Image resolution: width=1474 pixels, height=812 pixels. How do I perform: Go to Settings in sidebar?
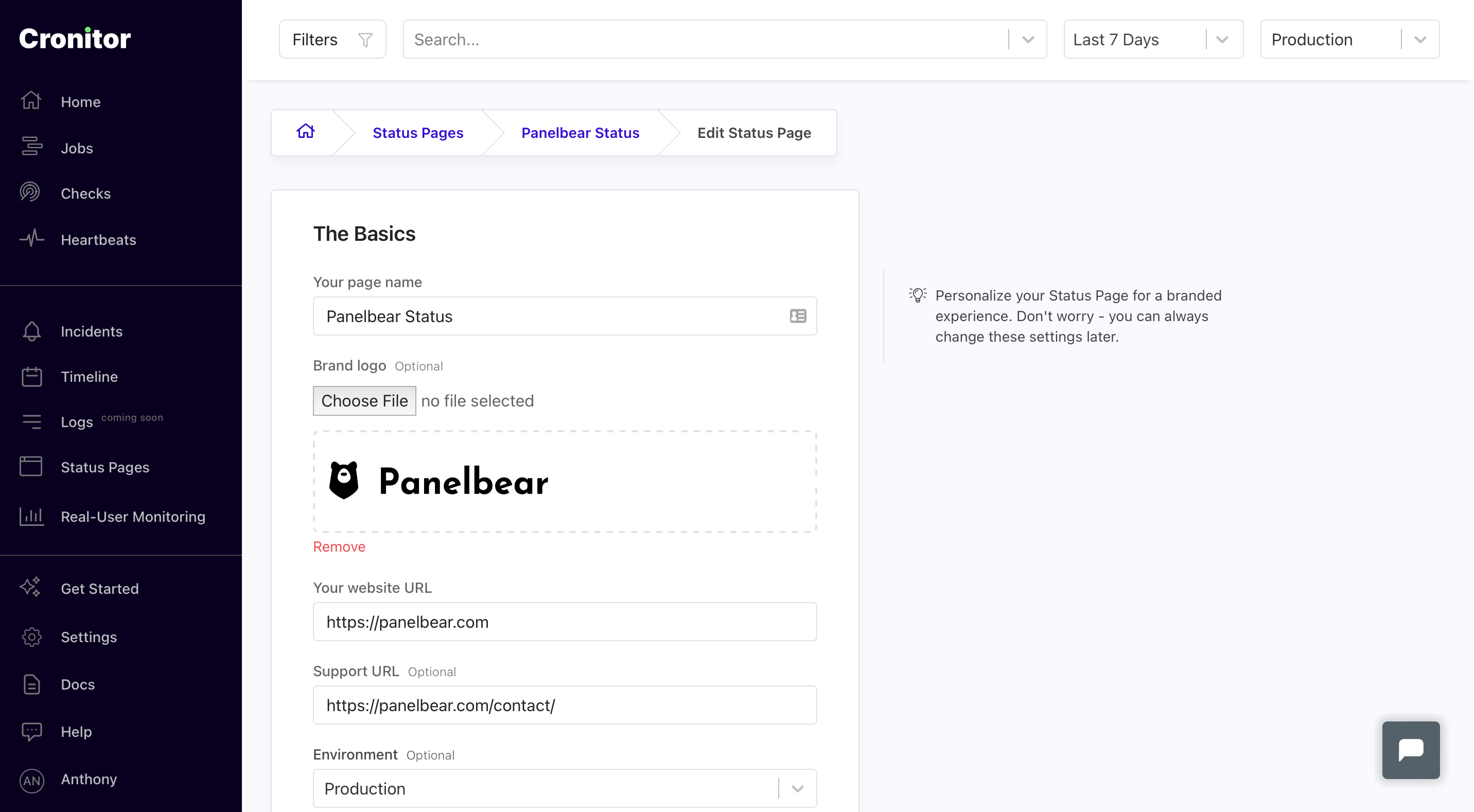(89, 638)
